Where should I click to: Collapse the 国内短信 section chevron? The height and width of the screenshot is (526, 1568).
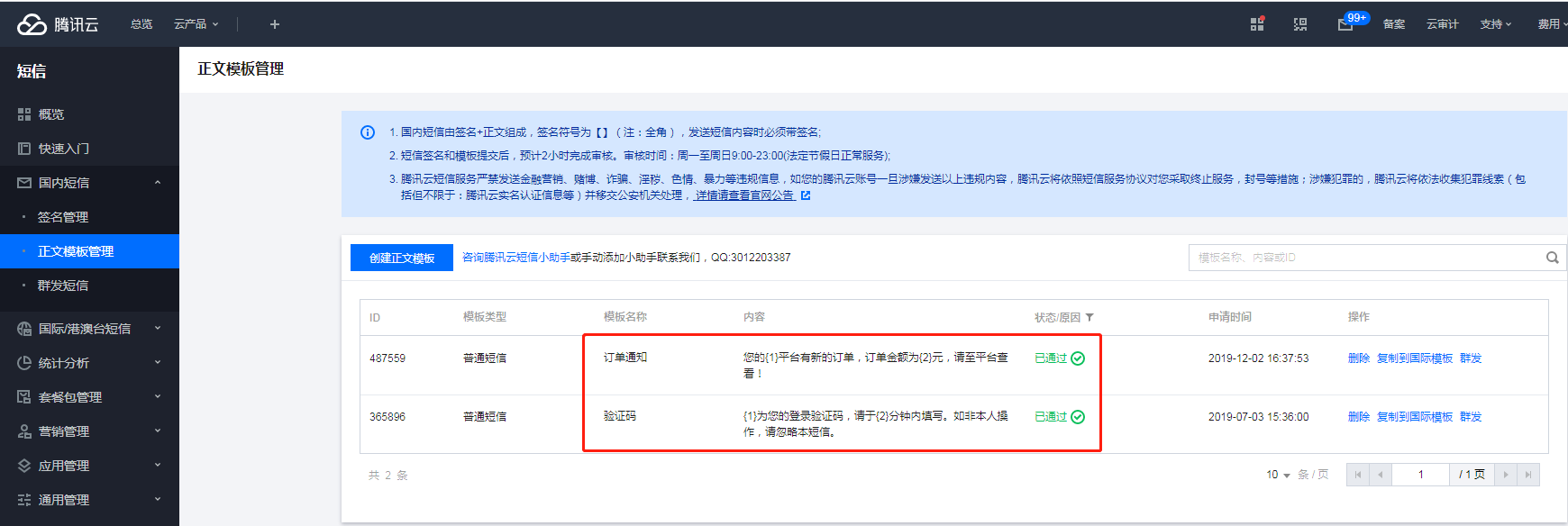coord(158,183)
